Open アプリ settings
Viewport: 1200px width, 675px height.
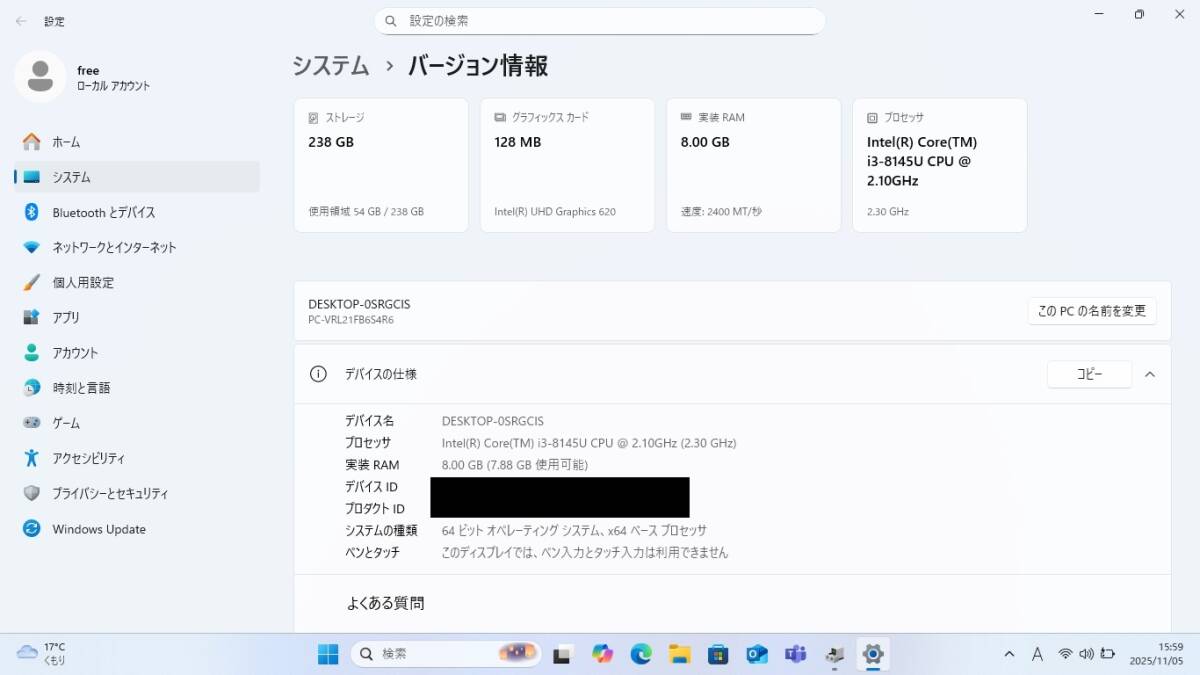tap(136, 317)
